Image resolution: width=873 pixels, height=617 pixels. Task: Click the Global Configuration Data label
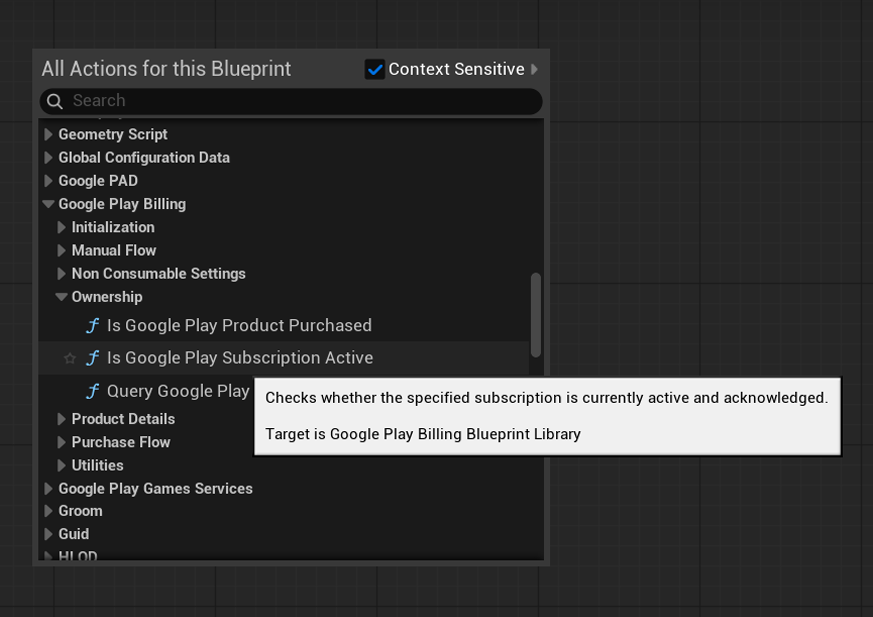(x=144, y=158)
